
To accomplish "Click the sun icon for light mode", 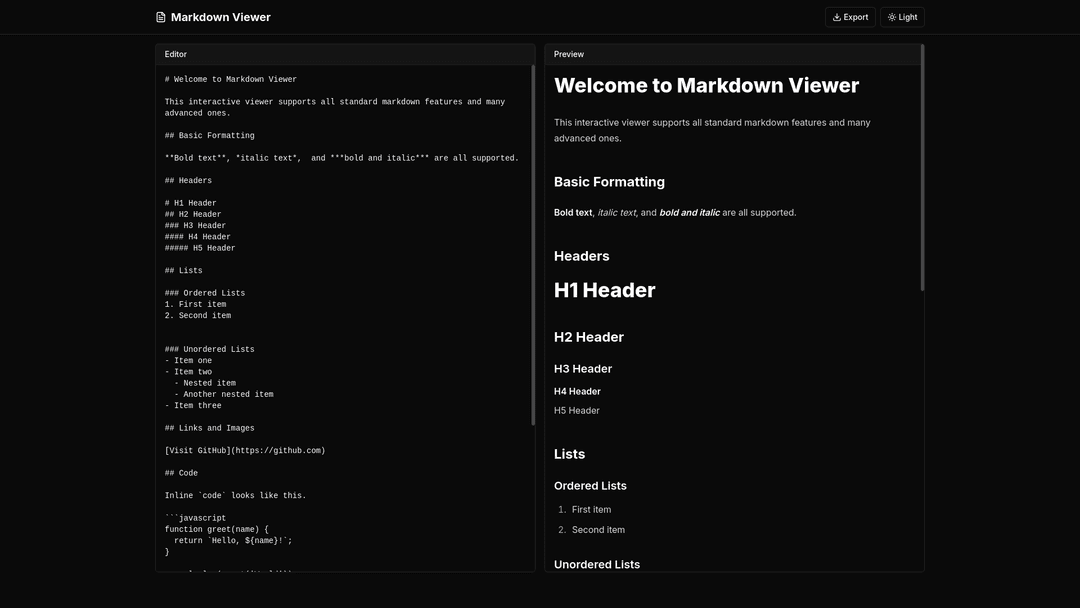I will coord(892,17).
